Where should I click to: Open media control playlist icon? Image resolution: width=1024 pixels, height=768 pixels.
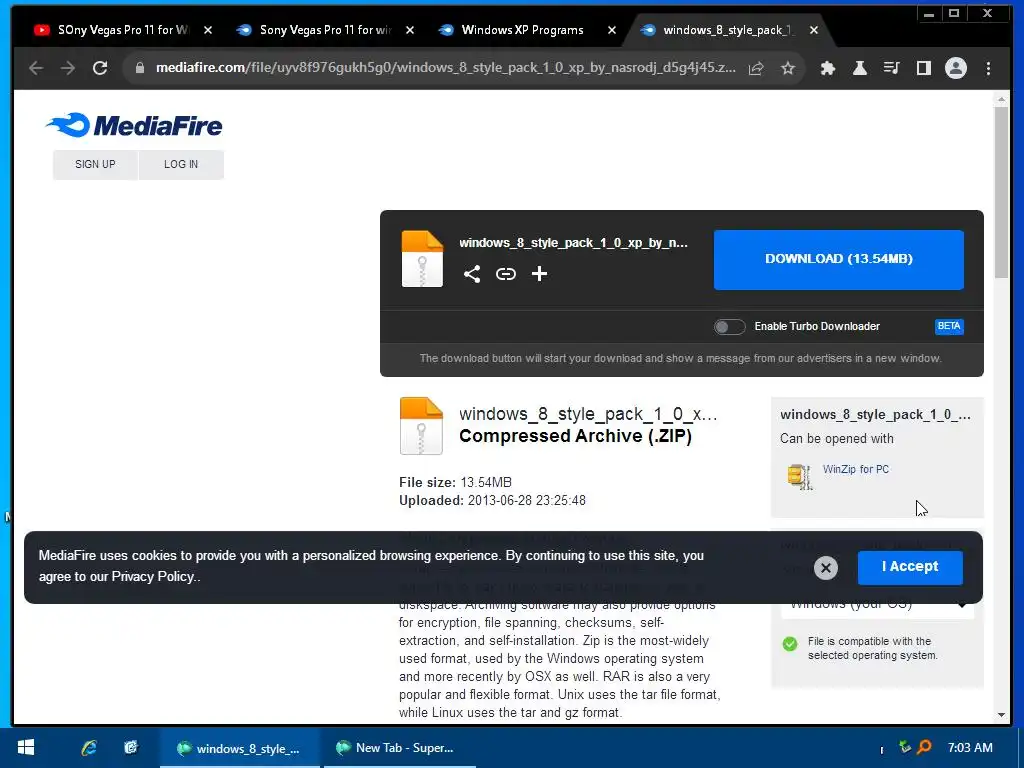pyautogui.click(x=891, y=68)
